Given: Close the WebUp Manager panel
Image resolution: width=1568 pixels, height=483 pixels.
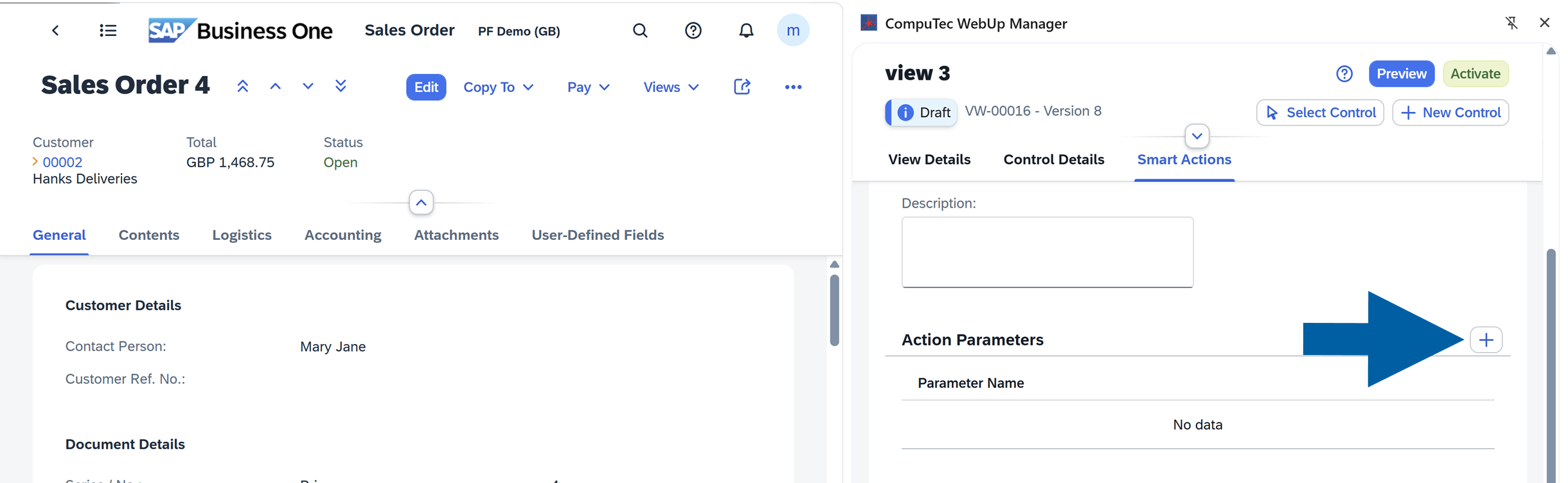Looking at the screenshot, I should point(1544,23).
